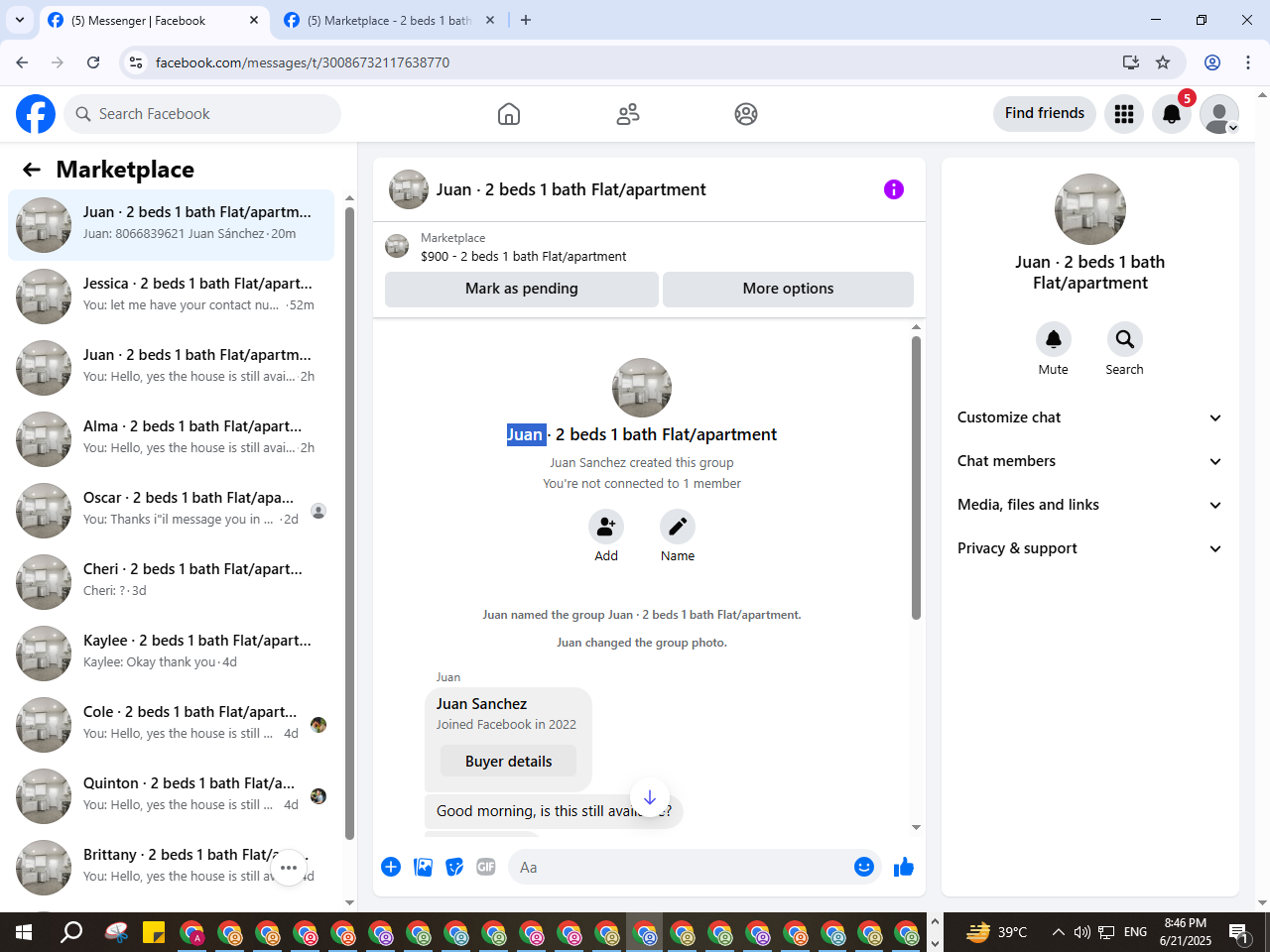
Task: Open the Home feed icon
Action: pos(509,114)
